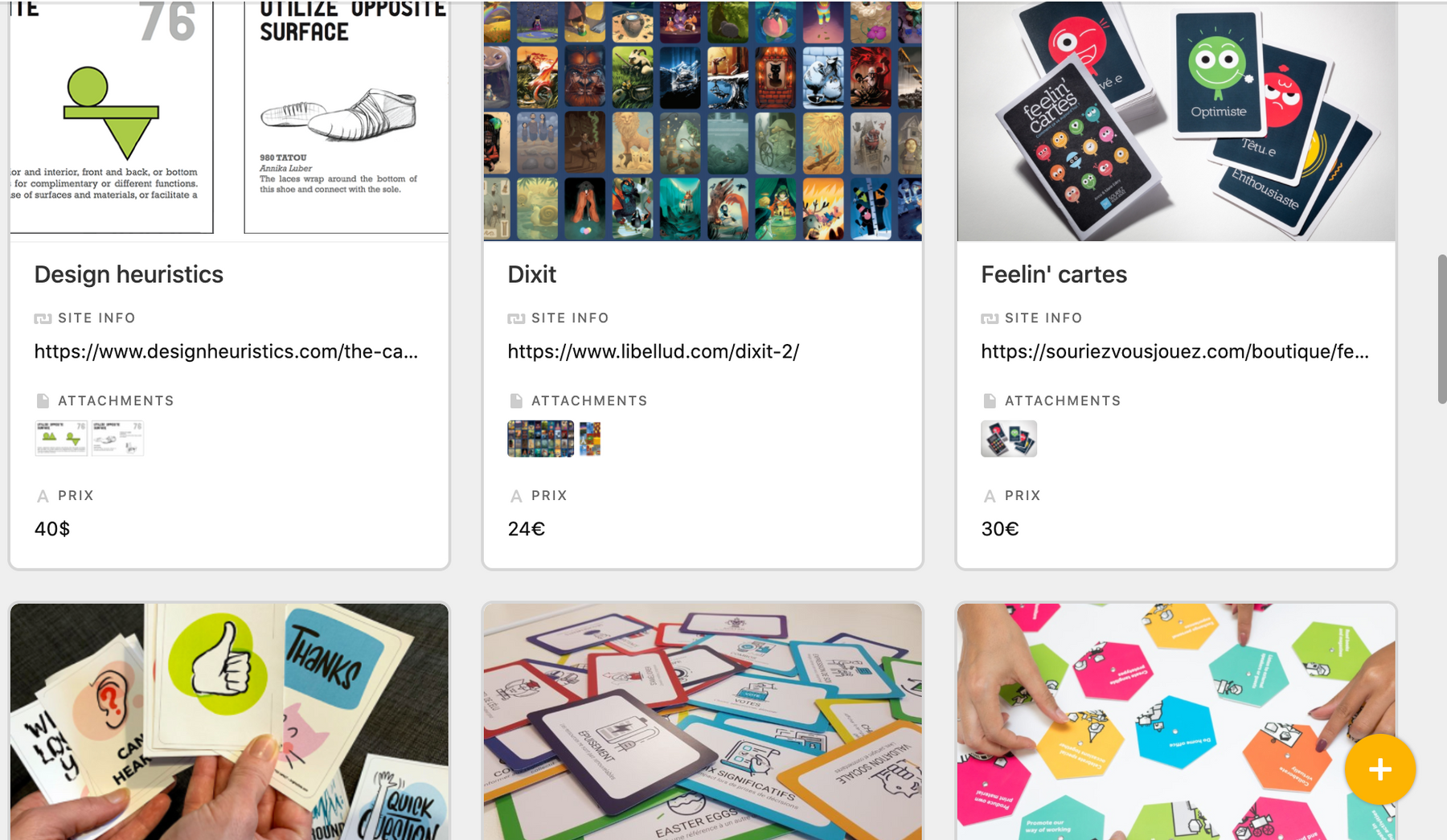Click Prix text icon on Dixit card
Viewport: 1447px width, 840px height.
pos(516,496)
